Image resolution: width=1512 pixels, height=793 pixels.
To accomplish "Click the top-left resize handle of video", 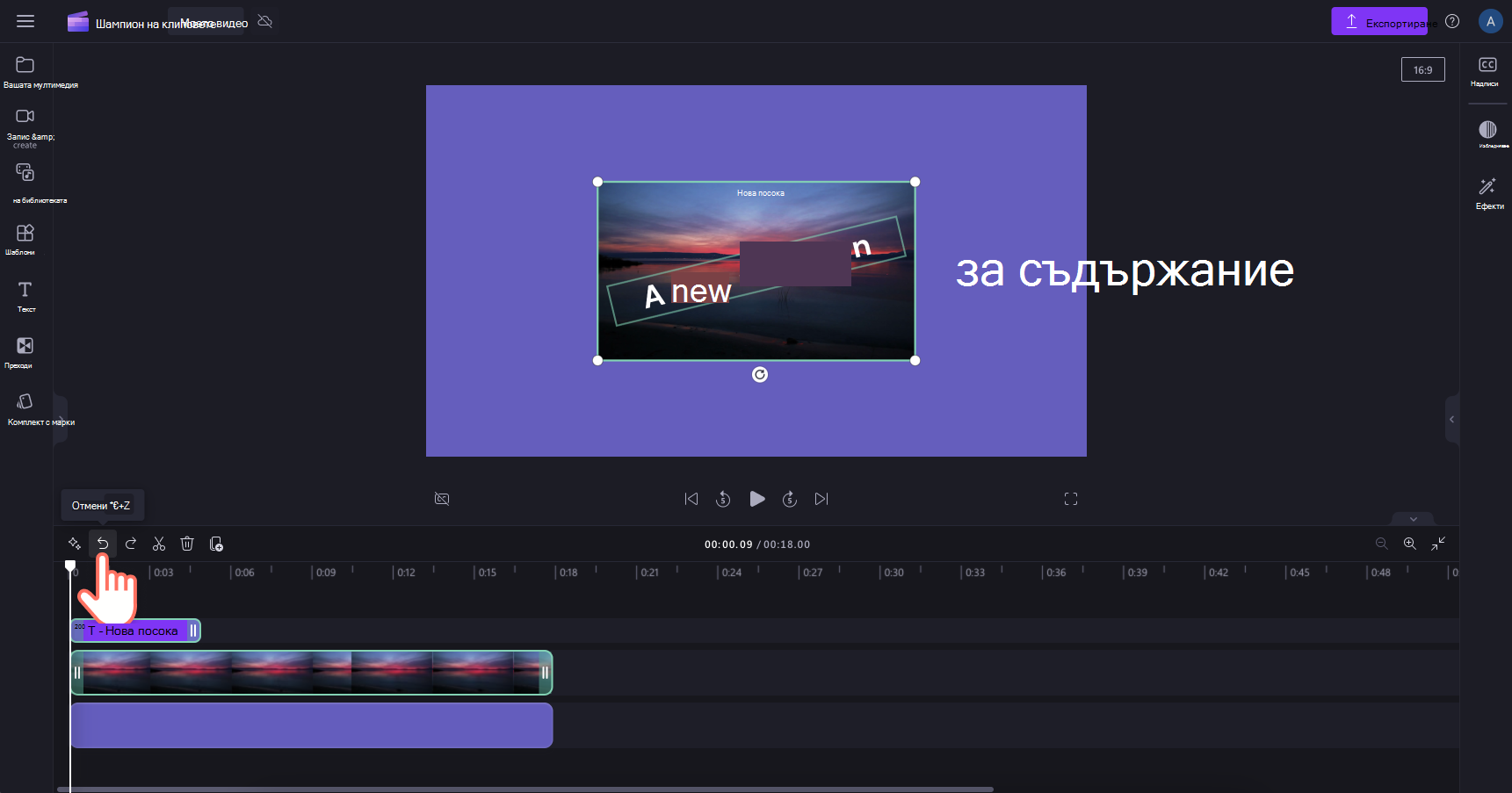I will 598,182.
